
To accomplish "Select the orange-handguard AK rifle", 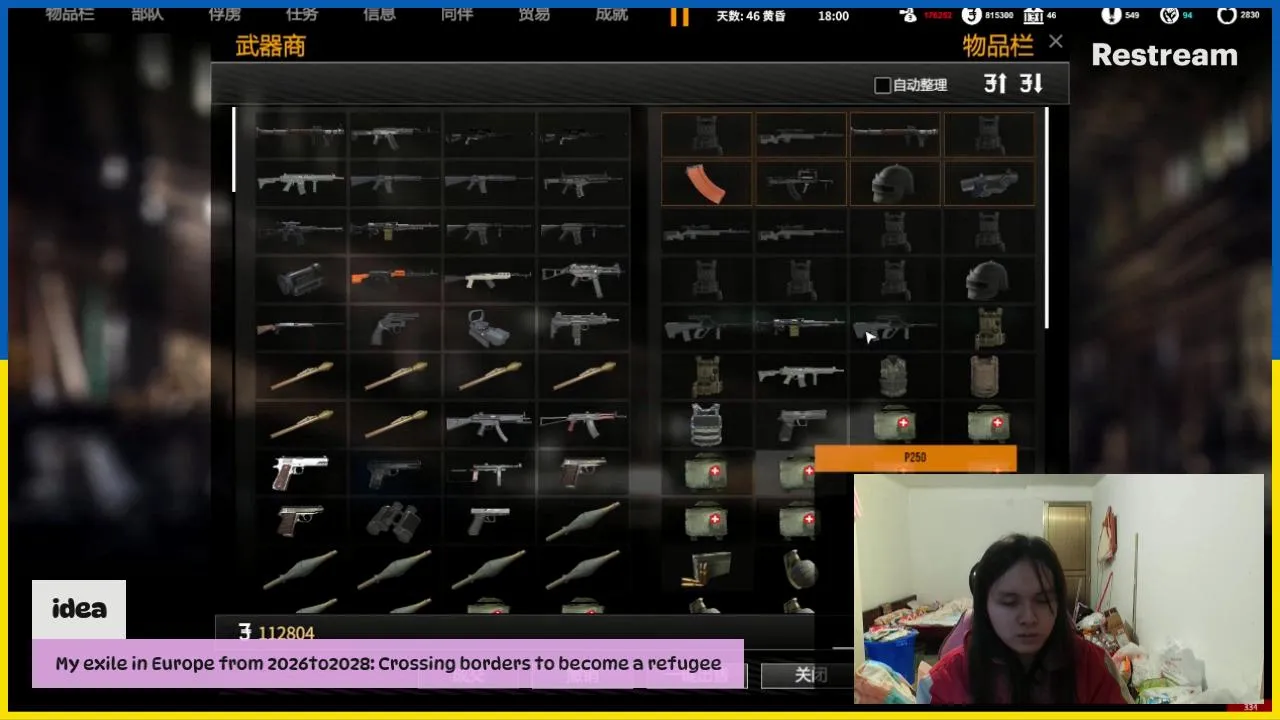I will pos(393,277).
